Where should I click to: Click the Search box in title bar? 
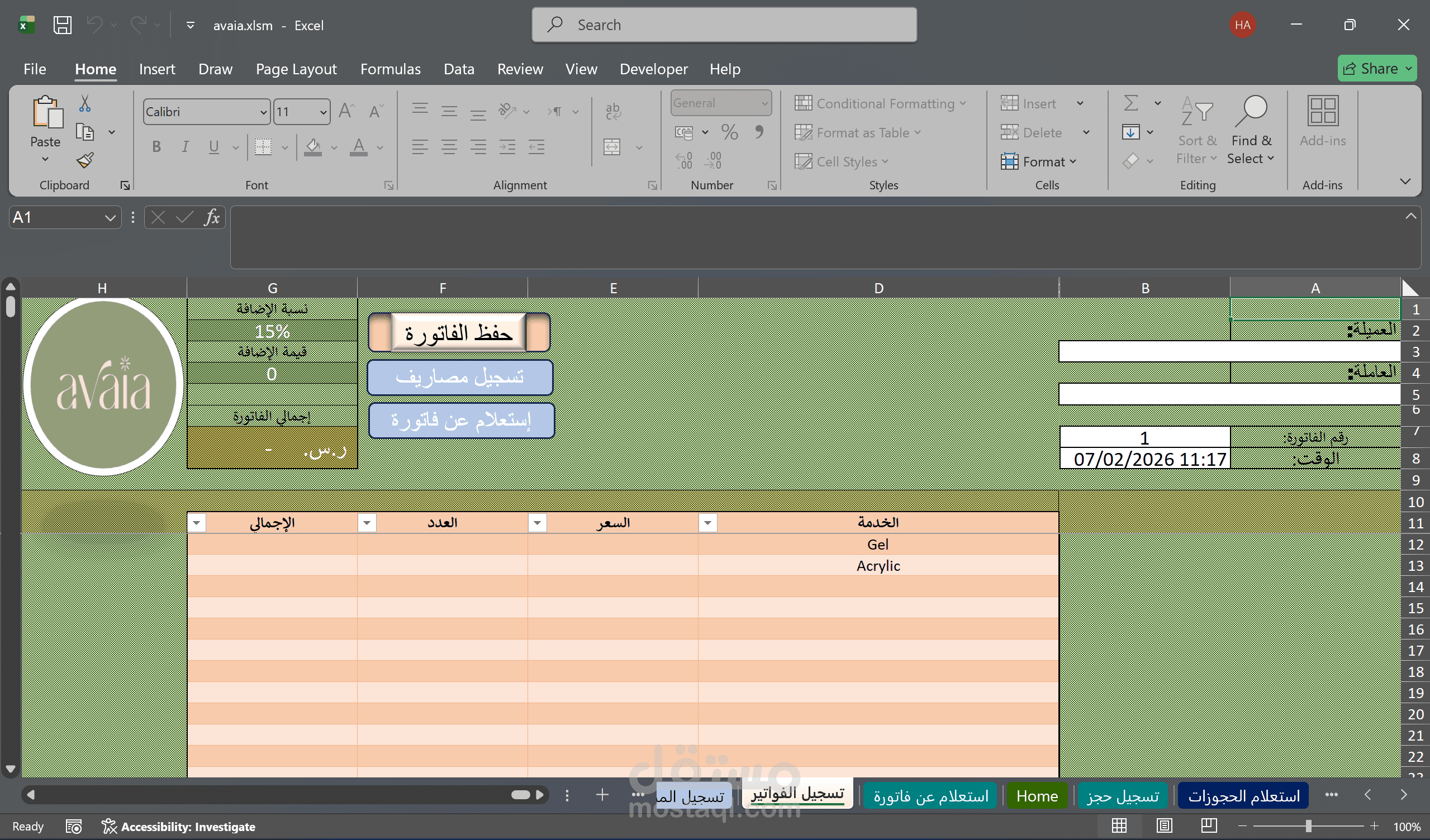[x=724, y=25]
